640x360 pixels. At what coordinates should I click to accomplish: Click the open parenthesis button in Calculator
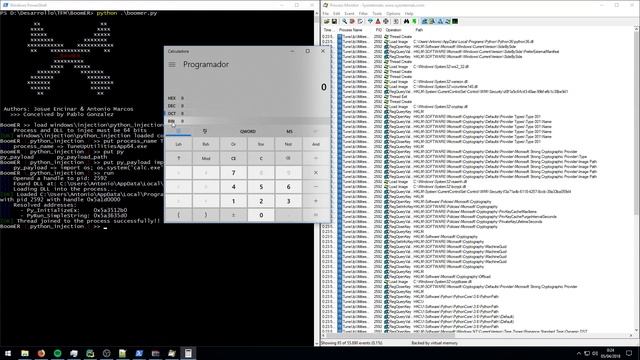(x=178, y=215)
